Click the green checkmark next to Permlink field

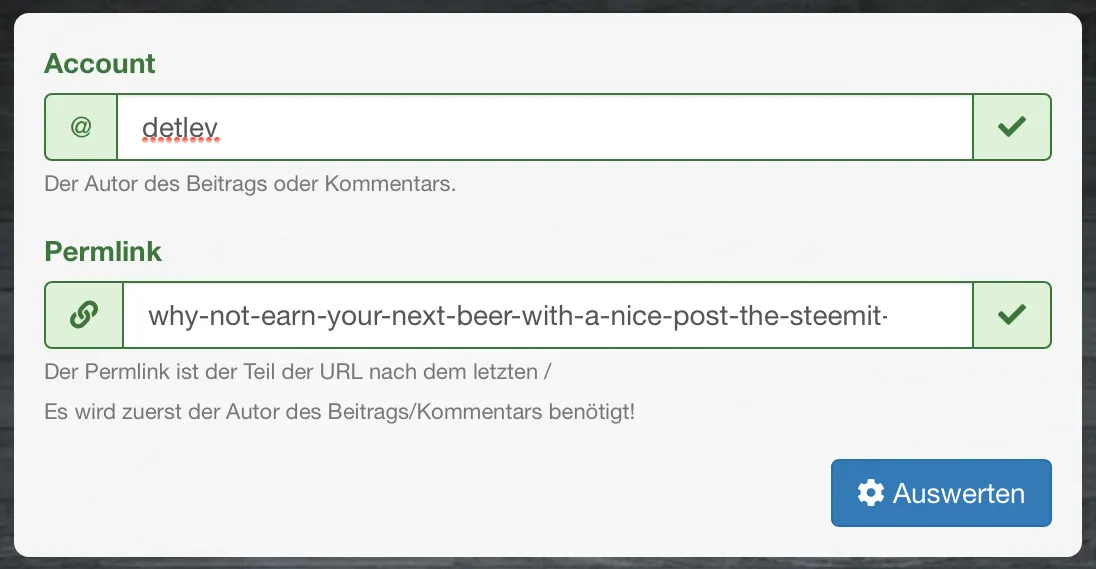1011,315
